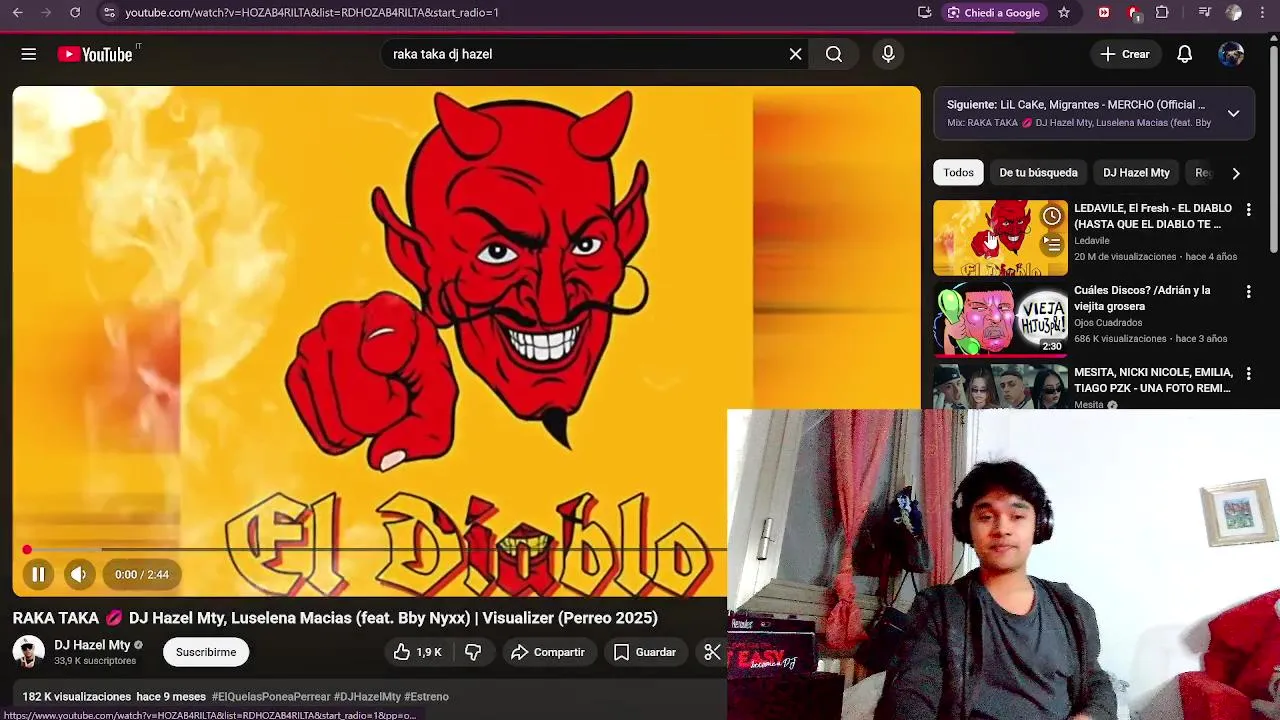Run search with the magnifier button
Screen dimensions: 1280x720
click(834, 54)
